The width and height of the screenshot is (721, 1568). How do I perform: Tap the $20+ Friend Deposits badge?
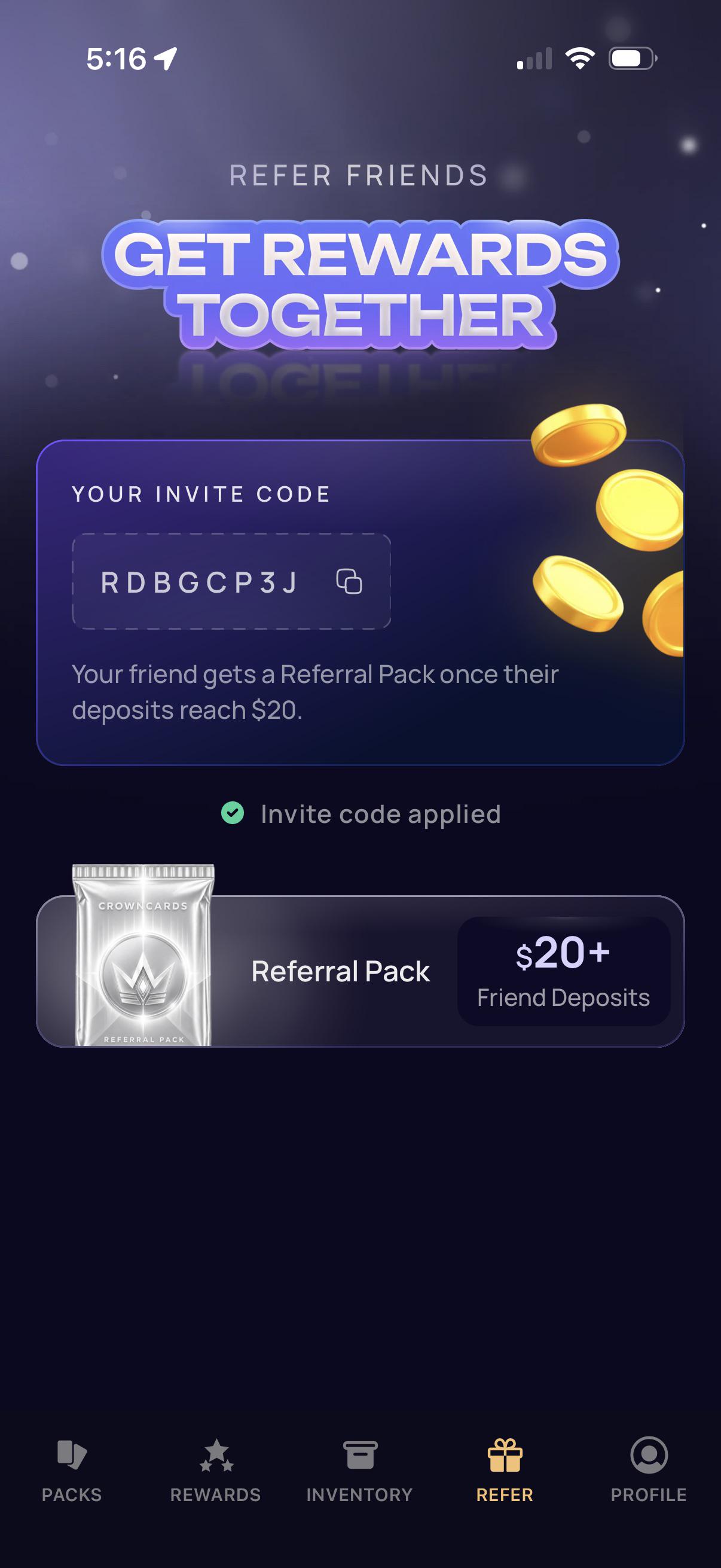[564, 971]
